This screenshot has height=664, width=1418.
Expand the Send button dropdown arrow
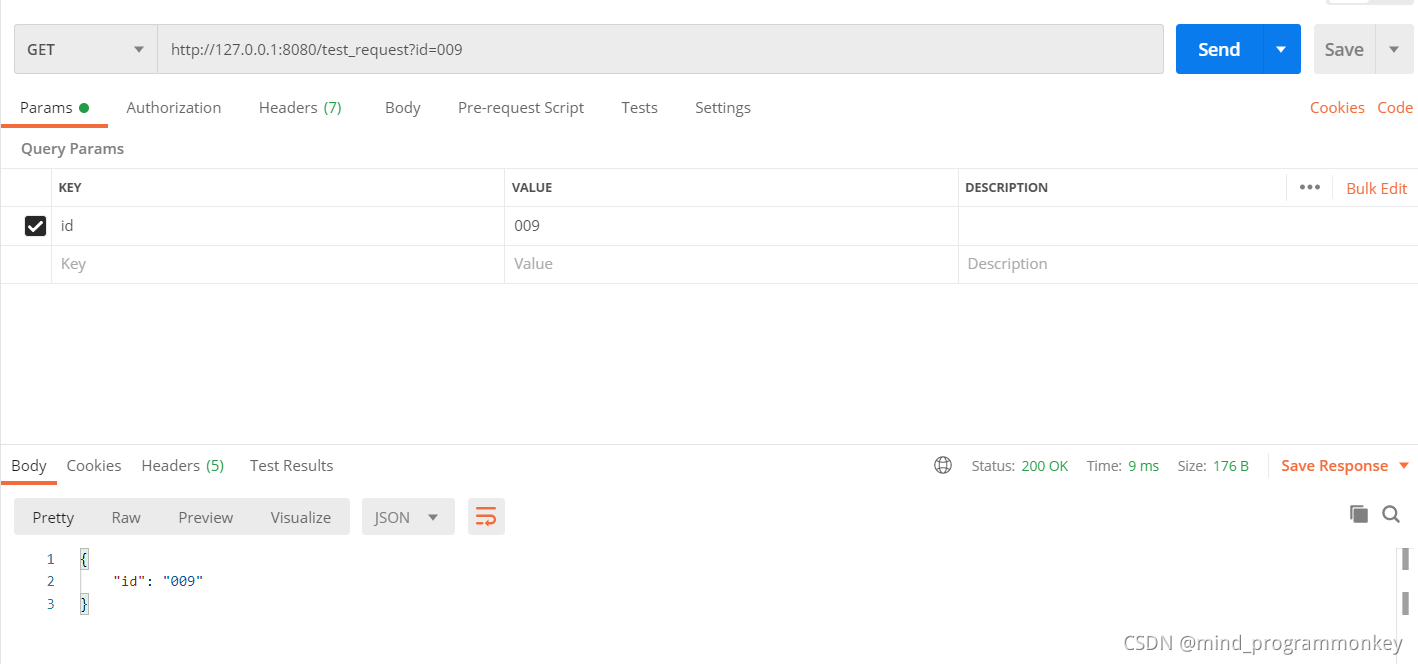(1281, 49)
